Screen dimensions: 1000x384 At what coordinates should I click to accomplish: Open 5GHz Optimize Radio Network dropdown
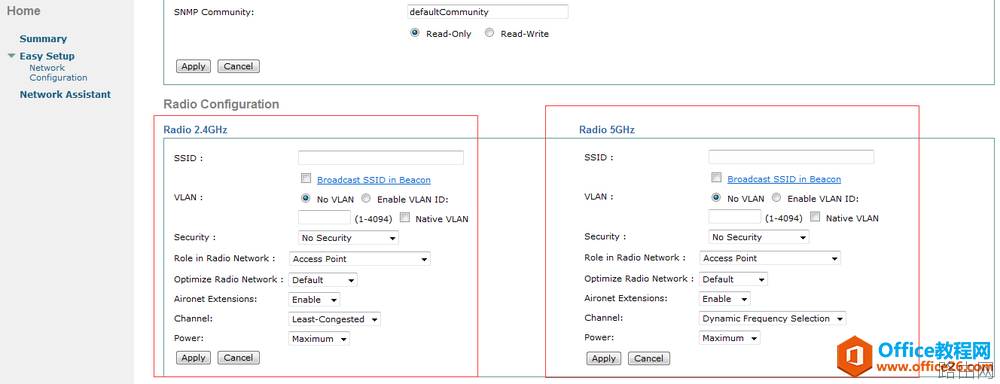(733, 279)
